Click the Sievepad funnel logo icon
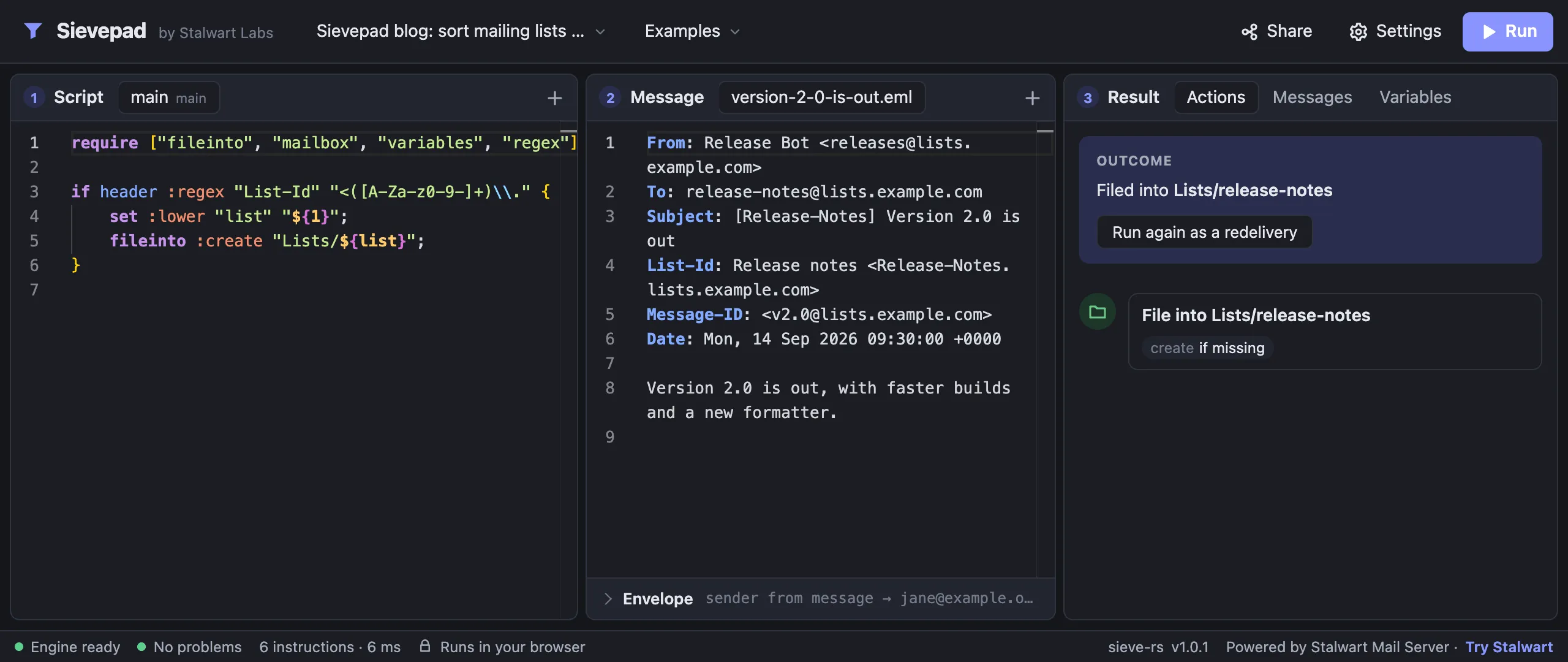 point(33,31)
